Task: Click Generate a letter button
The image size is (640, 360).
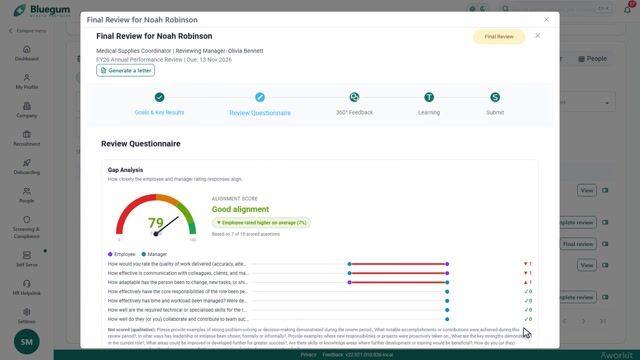Action: click(125, 71)
